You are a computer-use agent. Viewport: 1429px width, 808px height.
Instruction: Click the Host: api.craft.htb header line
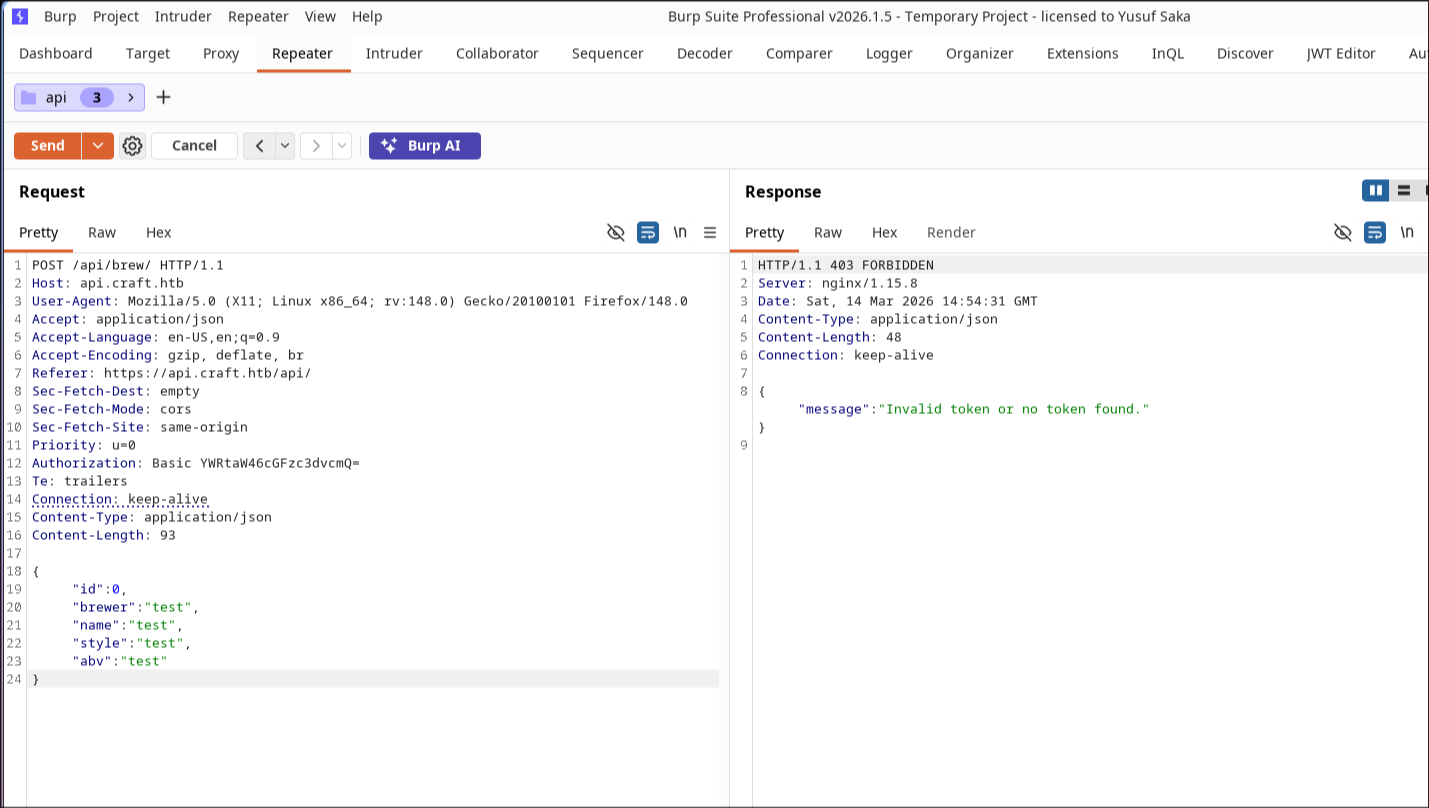[108, 283]
